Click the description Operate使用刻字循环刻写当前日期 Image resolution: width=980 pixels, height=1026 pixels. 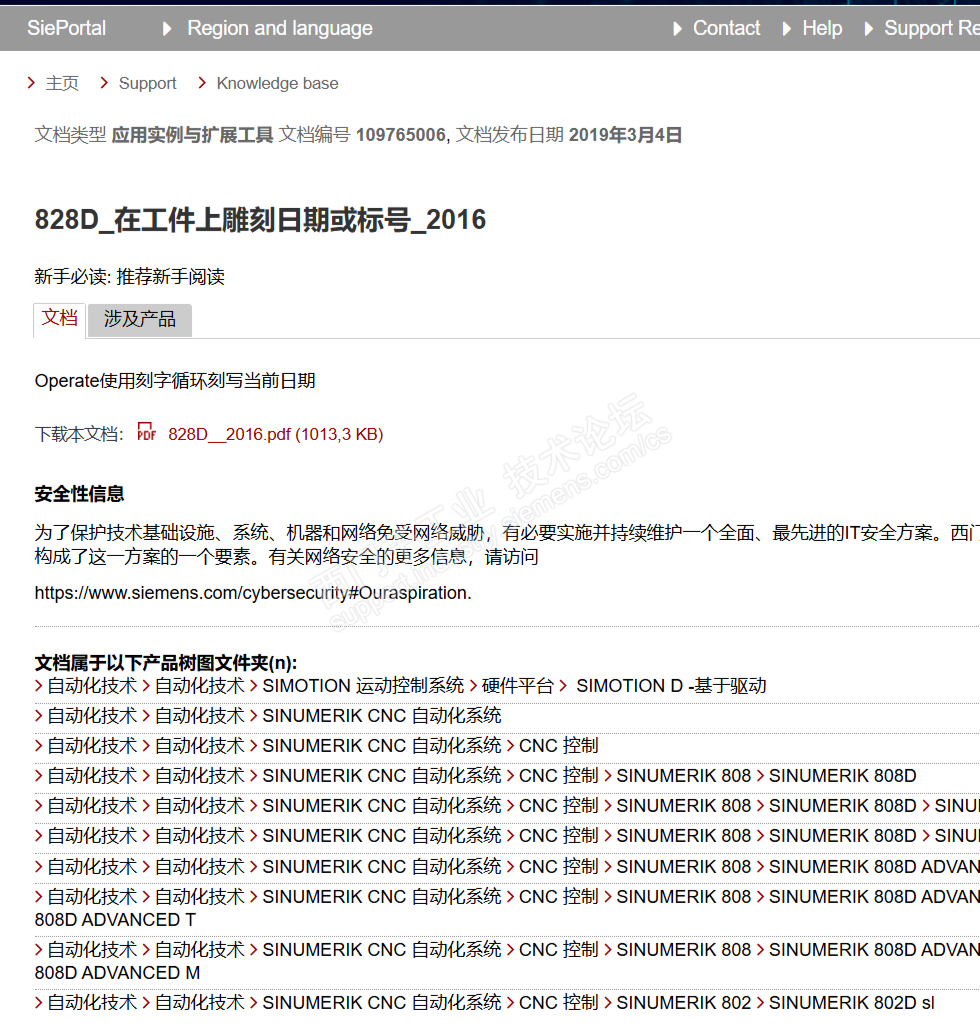[x=175, y=380]
